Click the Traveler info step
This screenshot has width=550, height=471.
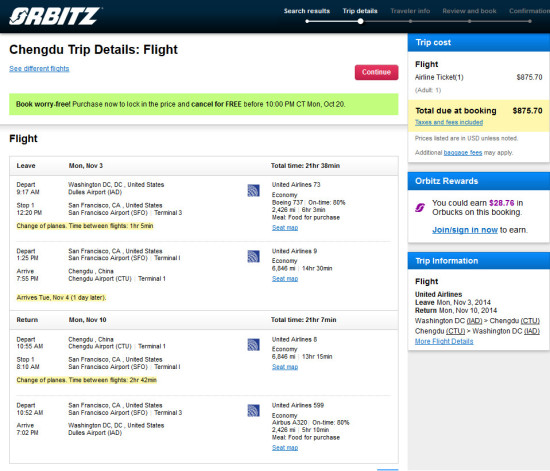(x=410, y=11)
